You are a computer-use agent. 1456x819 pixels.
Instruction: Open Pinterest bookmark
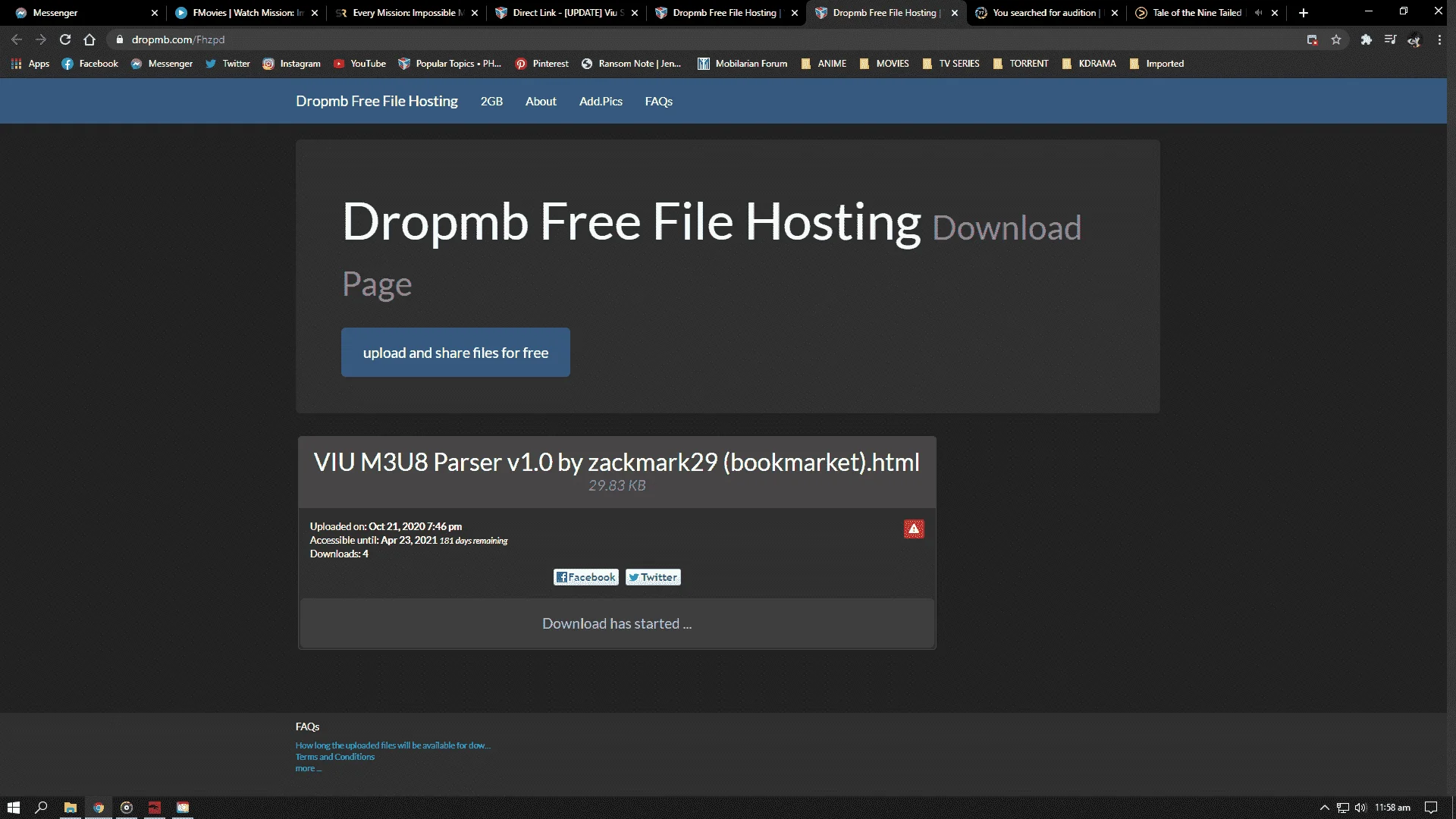pos(542,64)
